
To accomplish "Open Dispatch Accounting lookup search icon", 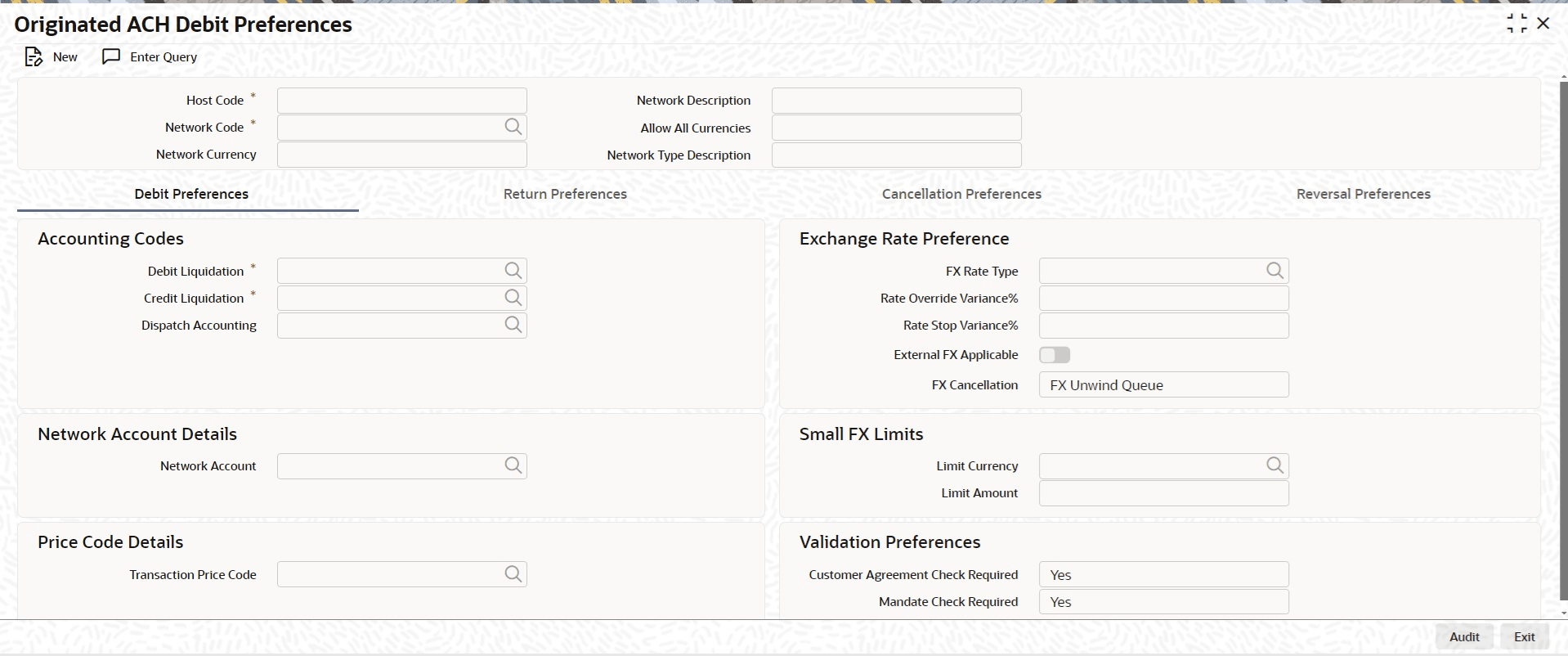I will coord(513,325).
